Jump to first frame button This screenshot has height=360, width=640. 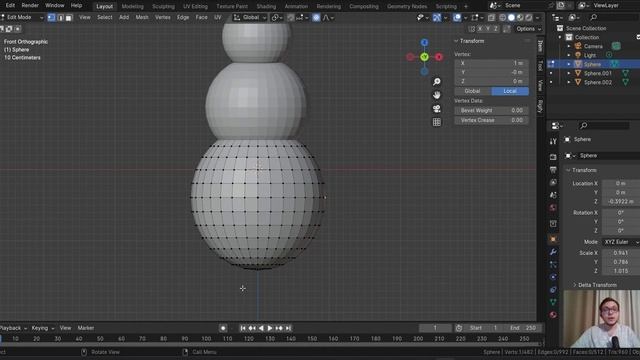243,328
